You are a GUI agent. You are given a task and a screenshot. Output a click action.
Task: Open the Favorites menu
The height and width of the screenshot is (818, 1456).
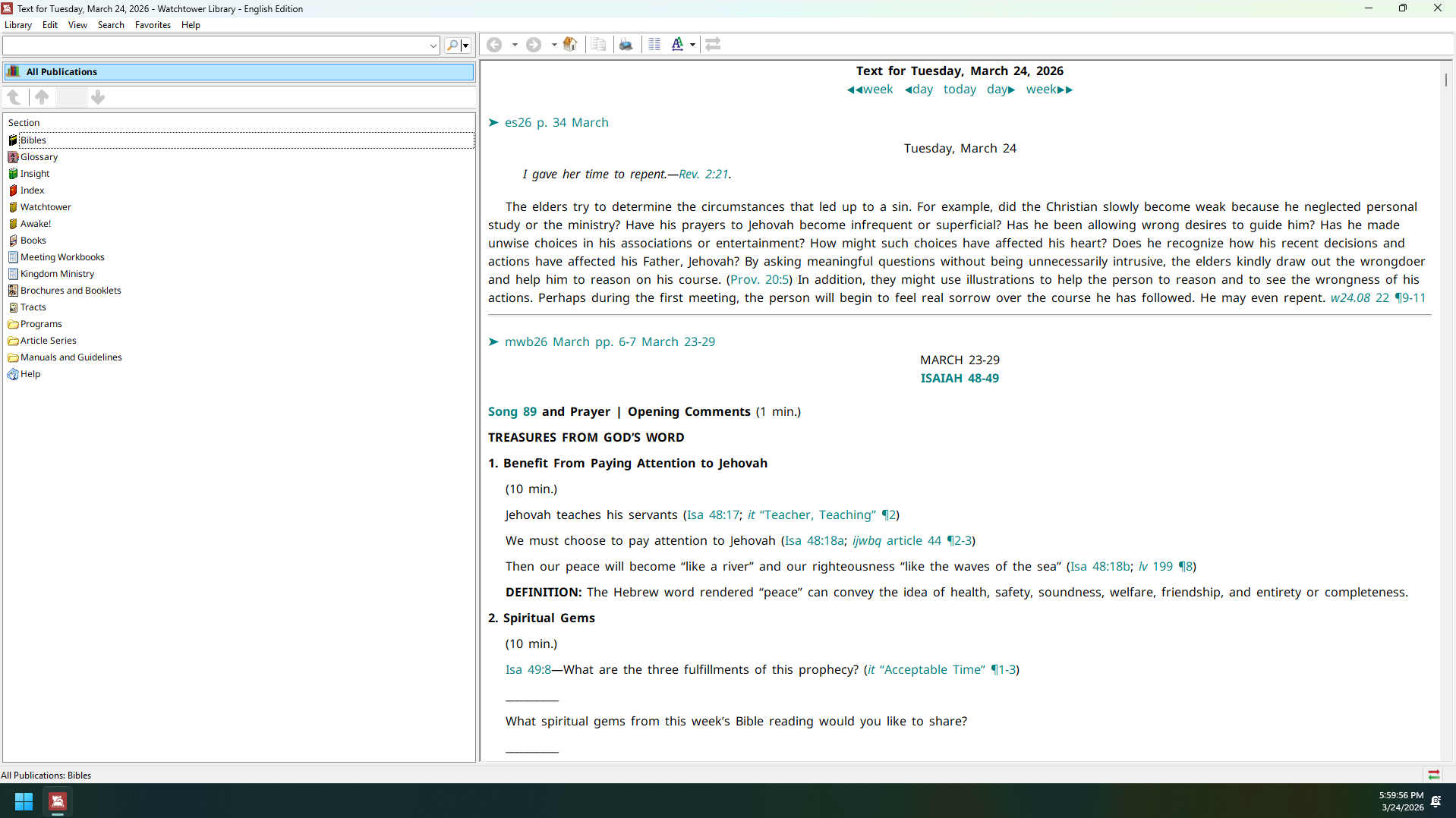point(153,25)
